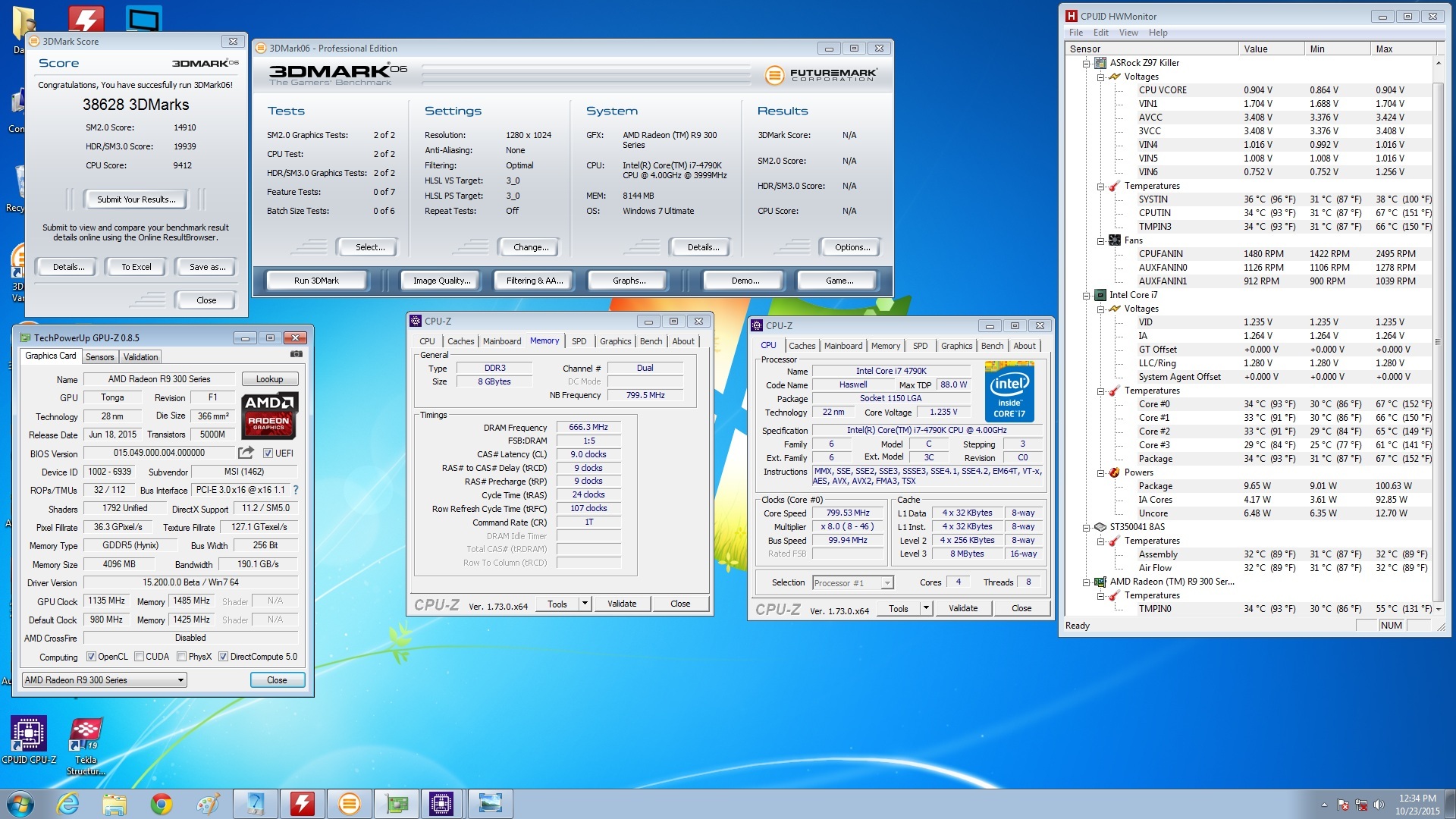
Task: Switch to the Validation tab in GPU-Z
Action: point(141,357)
